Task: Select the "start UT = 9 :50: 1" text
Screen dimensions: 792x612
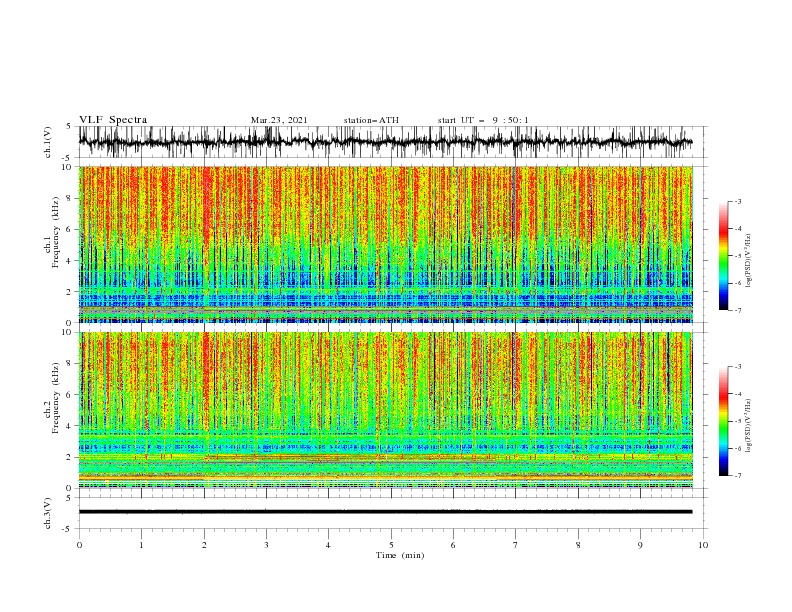Action: tap(483, 120)
